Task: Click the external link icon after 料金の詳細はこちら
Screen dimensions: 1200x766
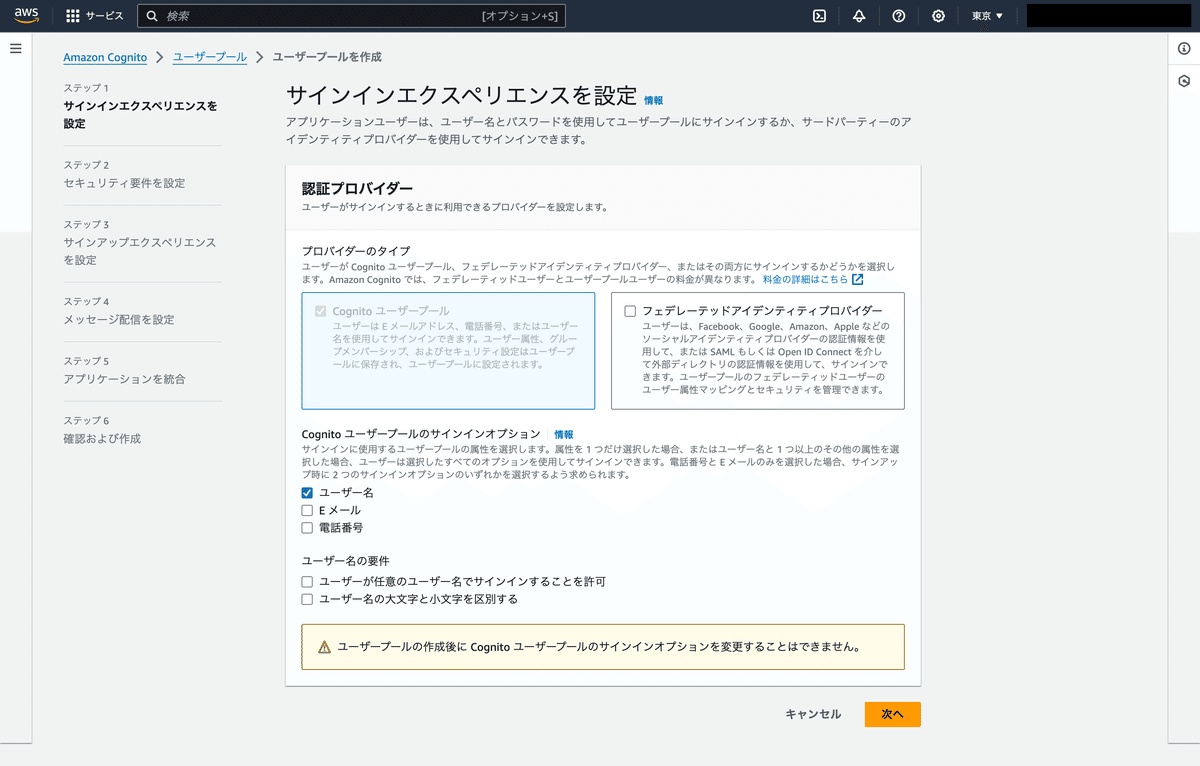Action: (857, 280)
